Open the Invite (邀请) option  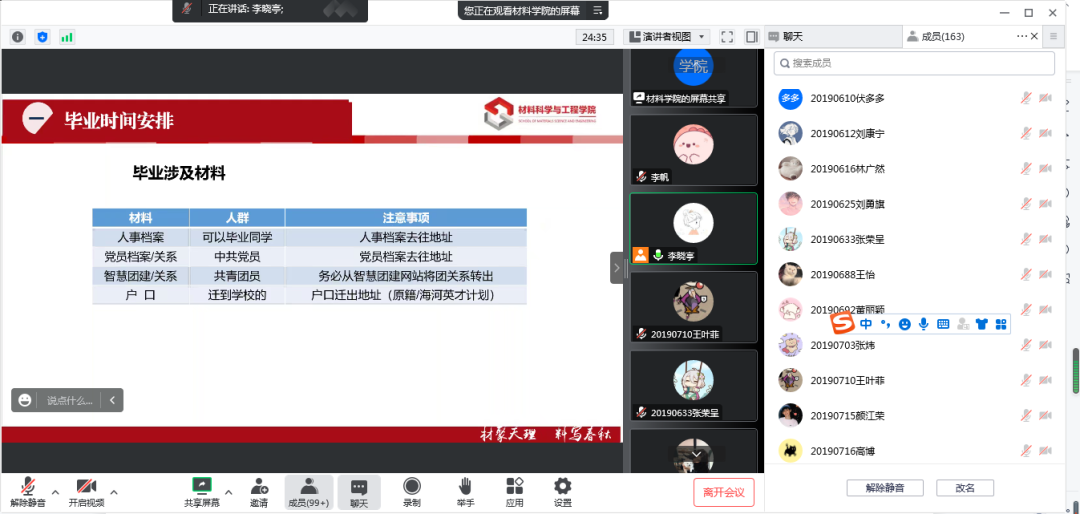(259, 486)
